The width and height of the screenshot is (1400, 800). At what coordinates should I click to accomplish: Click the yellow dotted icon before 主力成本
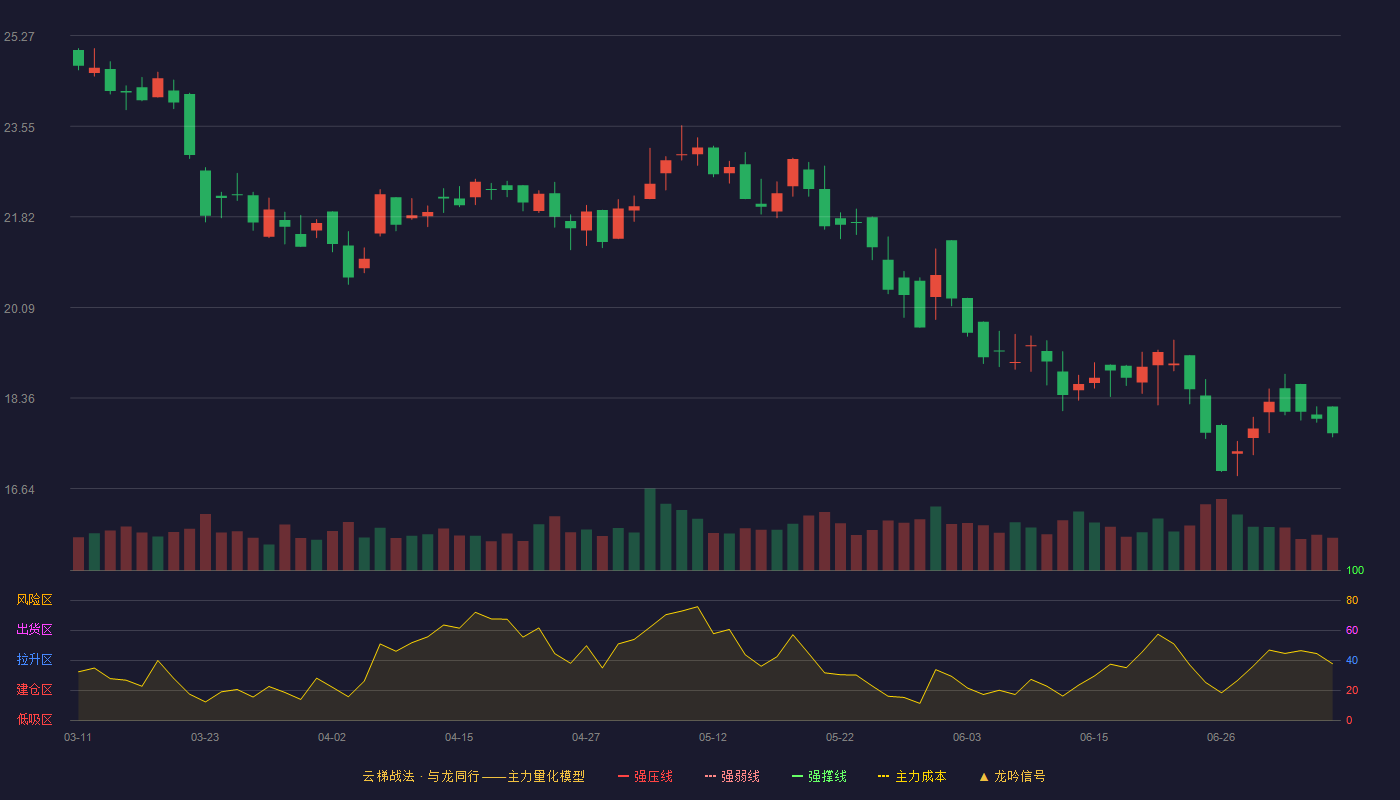(x=883, y=776)
